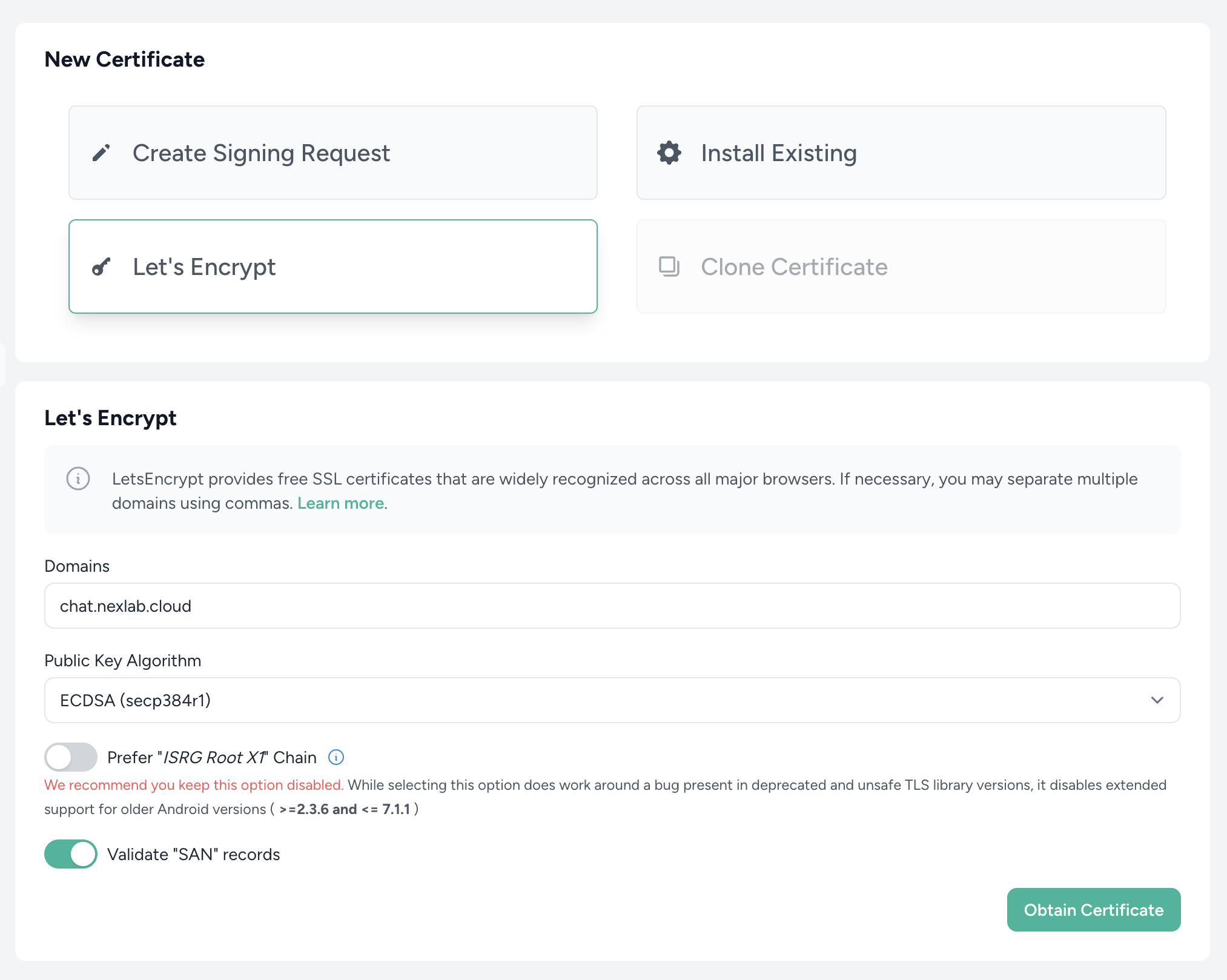Click the Prefer ISRG Root X1 Chain label text

212,757
